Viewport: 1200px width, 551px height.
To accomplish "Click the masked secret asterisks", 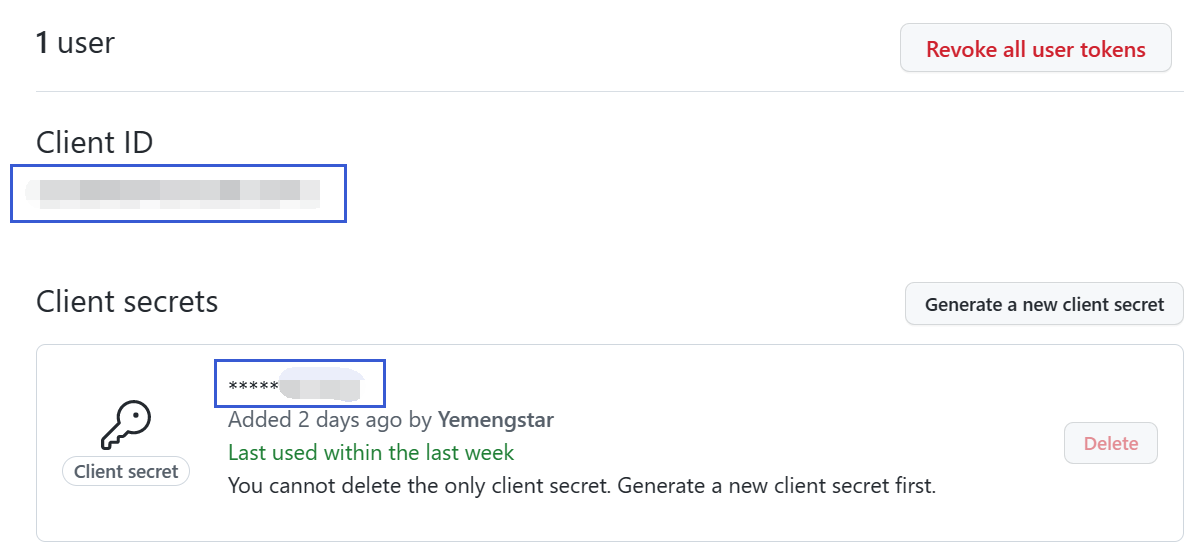I will 253,386.
